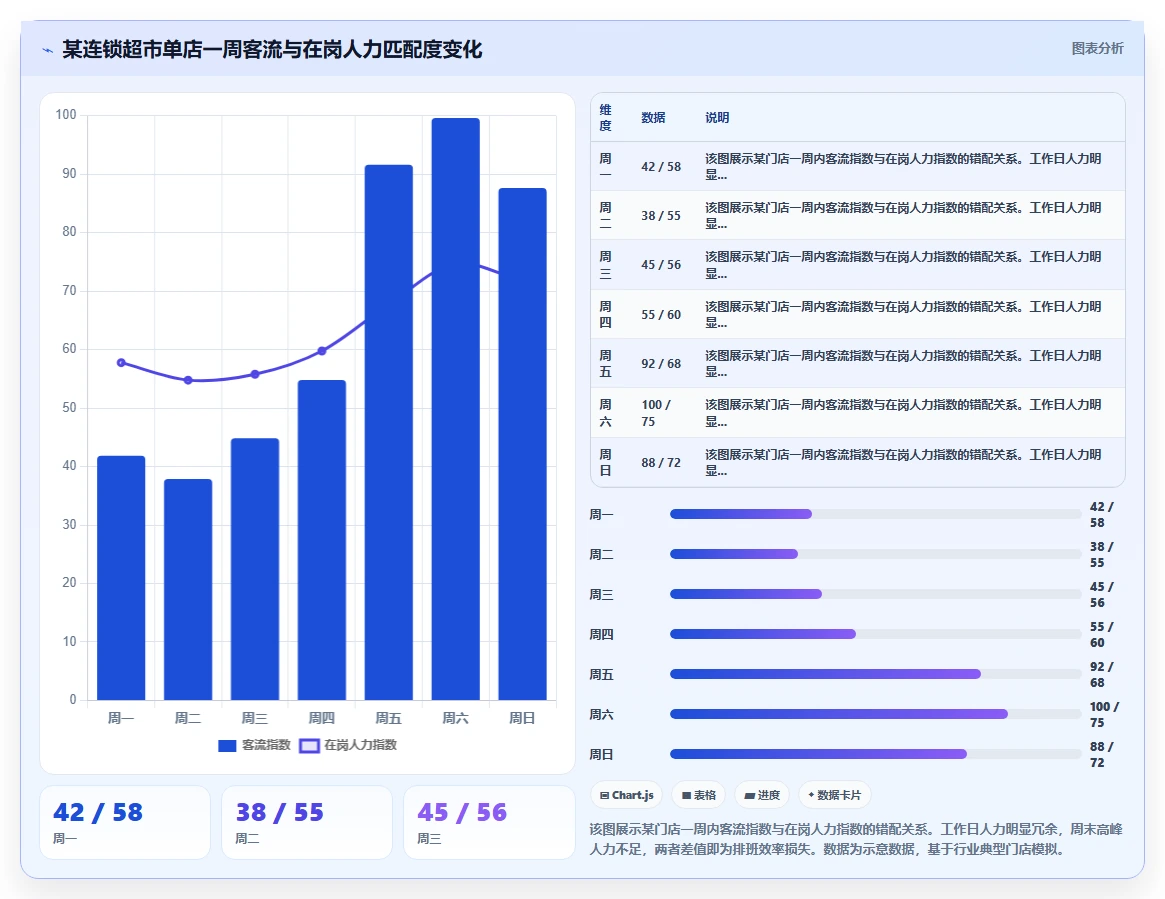Select the 进度 tag chip
The image size is (1165, 899).
[x=762, y=795]
